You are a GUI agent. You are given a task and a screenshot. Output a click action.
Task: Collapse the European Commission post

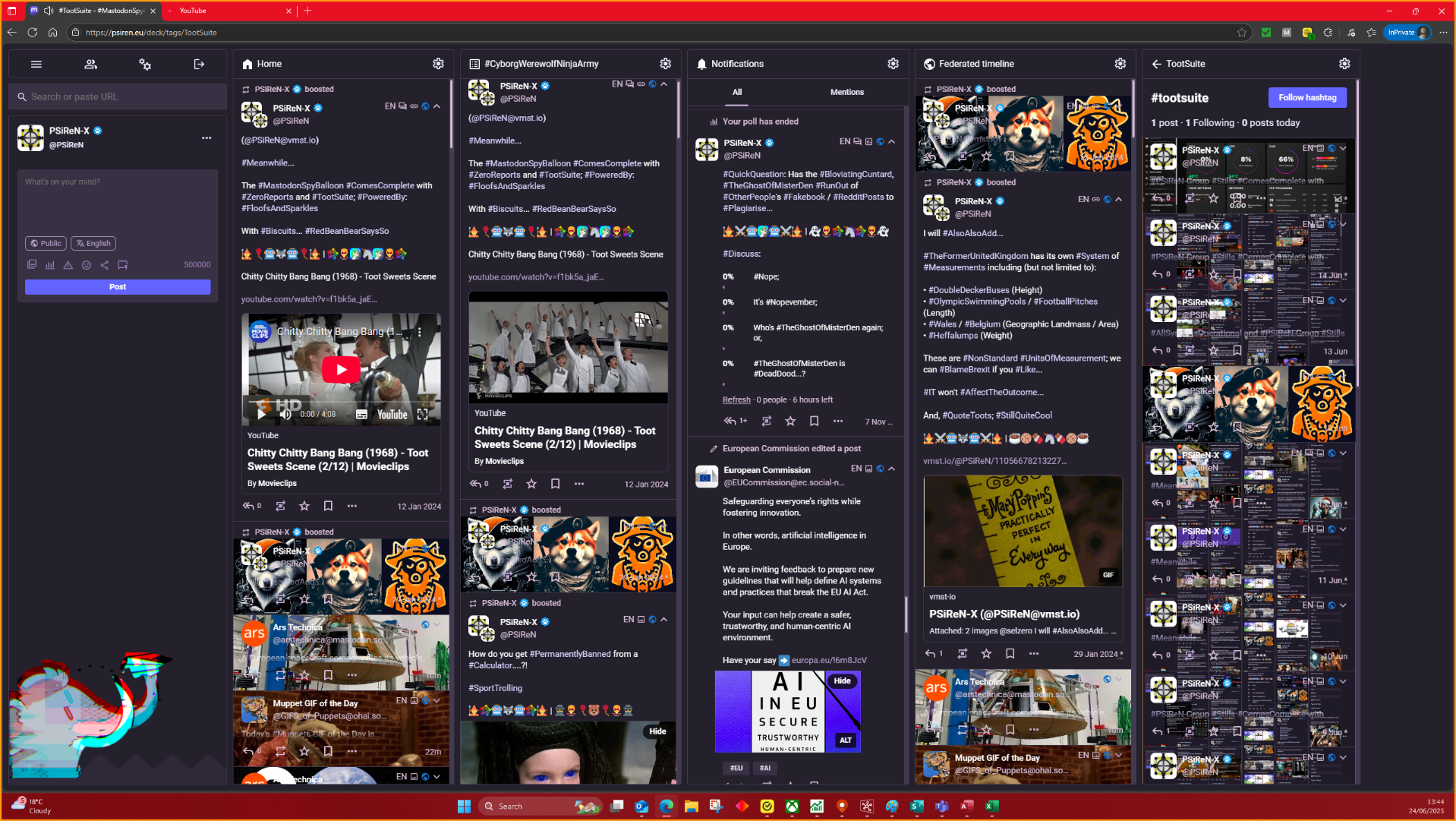point(891,469)
